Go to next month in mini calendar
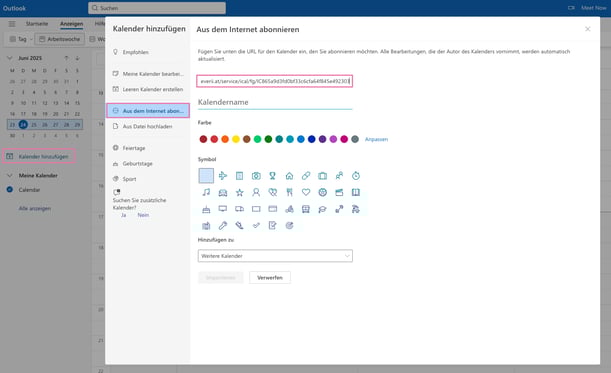Viewport: 611px width, 373px height. click(x=77, y=58)
